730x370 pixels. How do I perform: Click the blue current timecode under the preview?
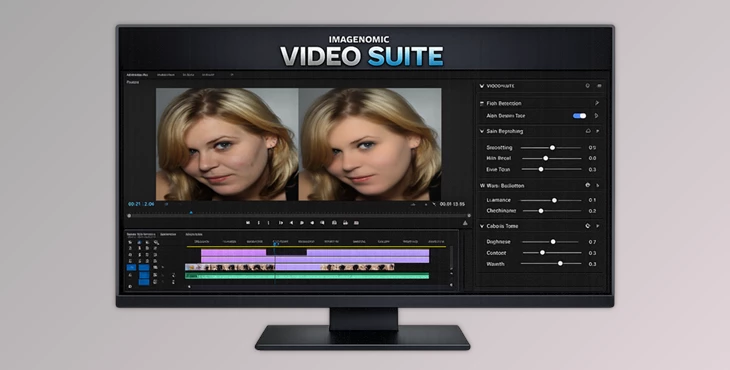click(142, 204)
